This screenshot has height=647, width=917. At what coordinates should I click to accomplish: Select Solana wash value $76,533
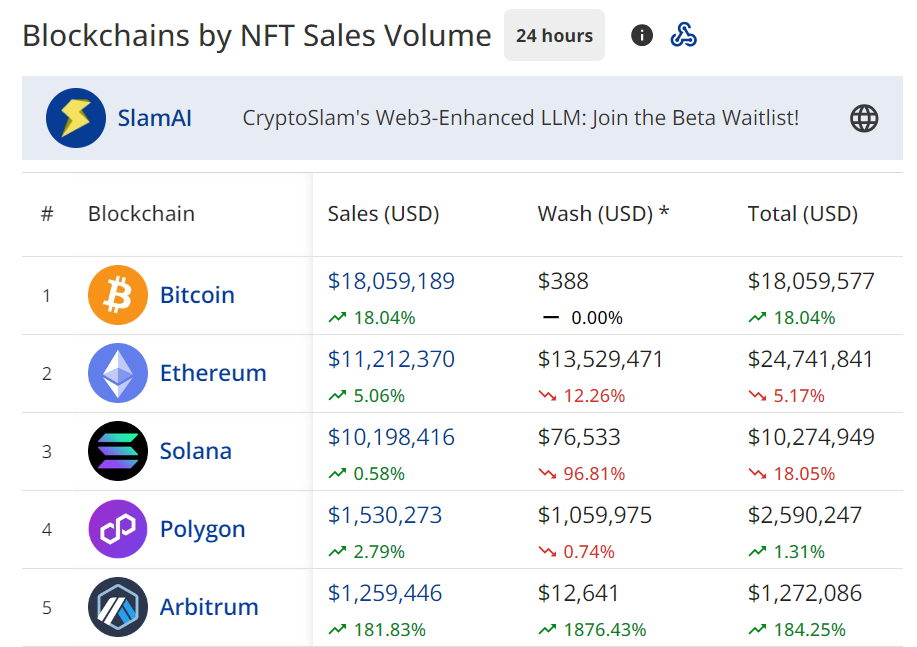[578, 438]
